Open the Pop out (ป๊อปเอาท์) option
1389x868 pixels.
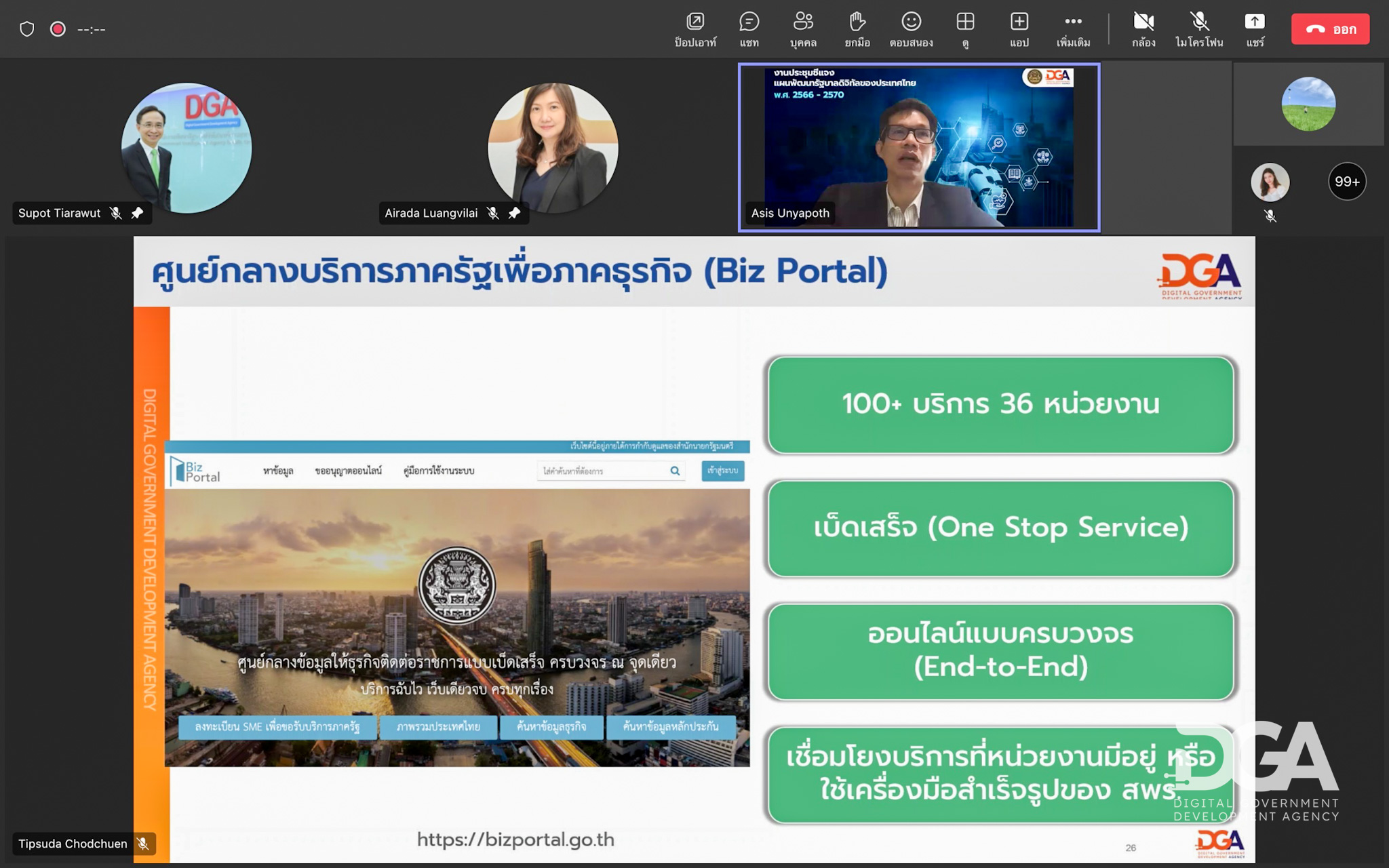point(695,30)
